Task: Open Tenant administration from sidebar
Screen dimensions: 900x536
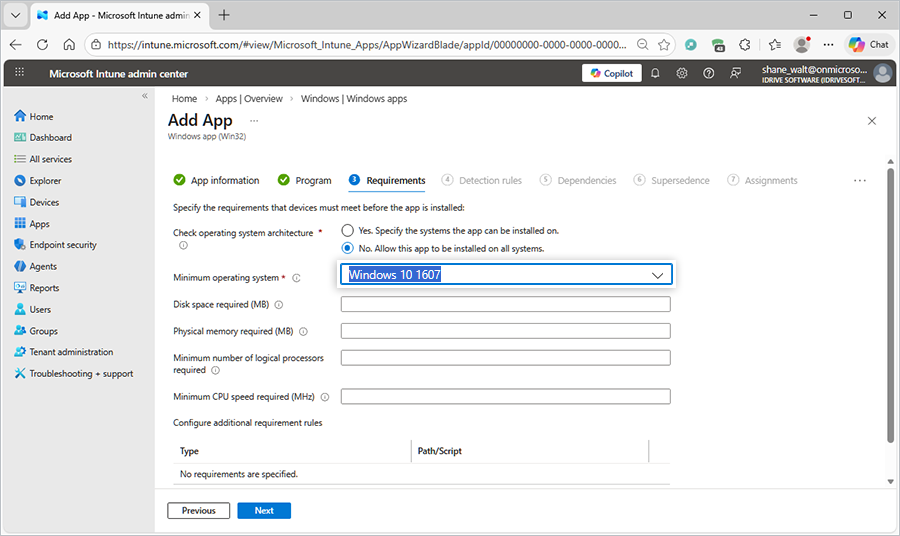Action: click(70, 352)
